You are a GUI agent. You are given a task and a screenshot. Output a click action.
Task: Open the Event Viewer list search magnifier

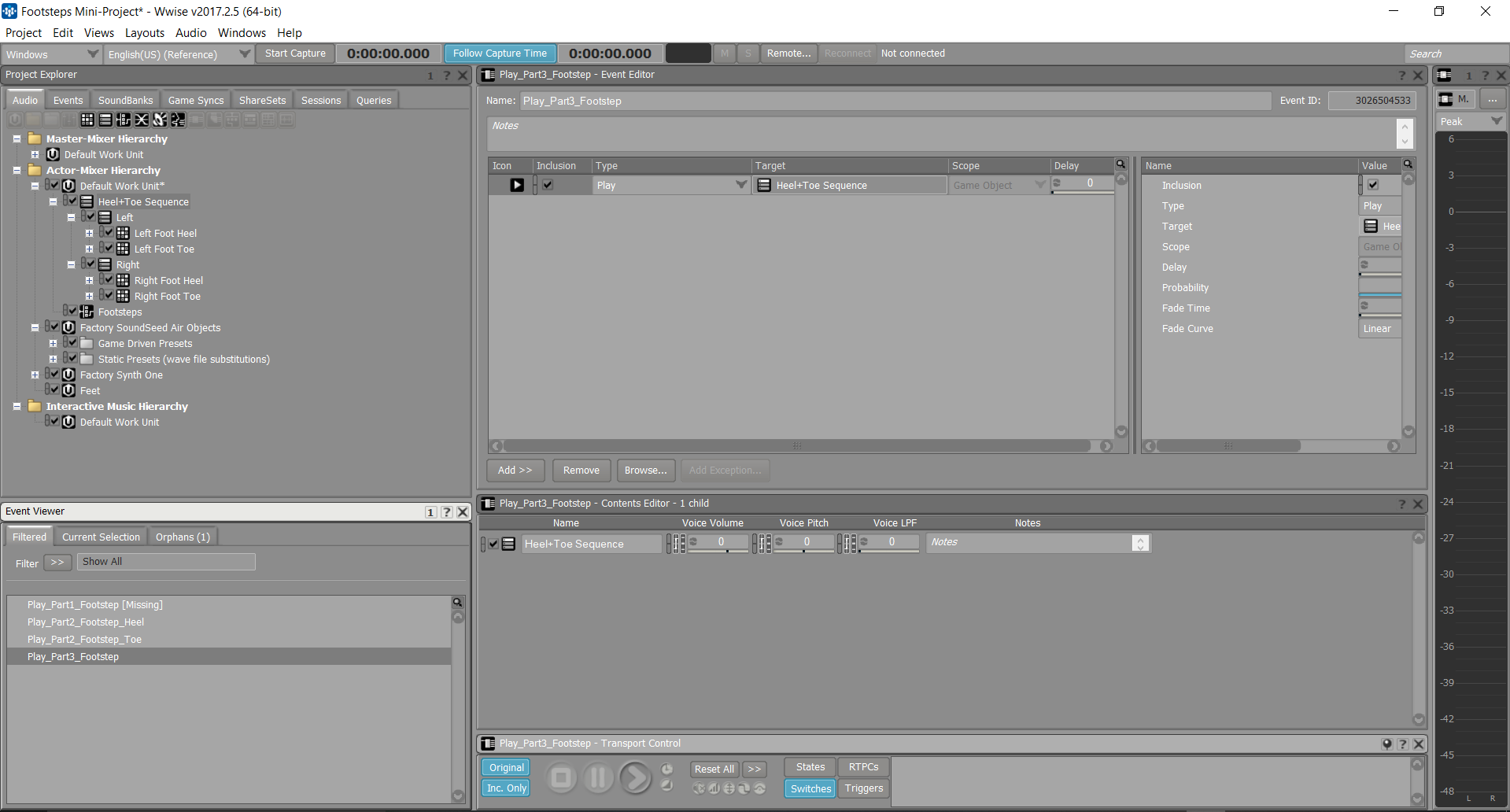click(x=457, y=602)
